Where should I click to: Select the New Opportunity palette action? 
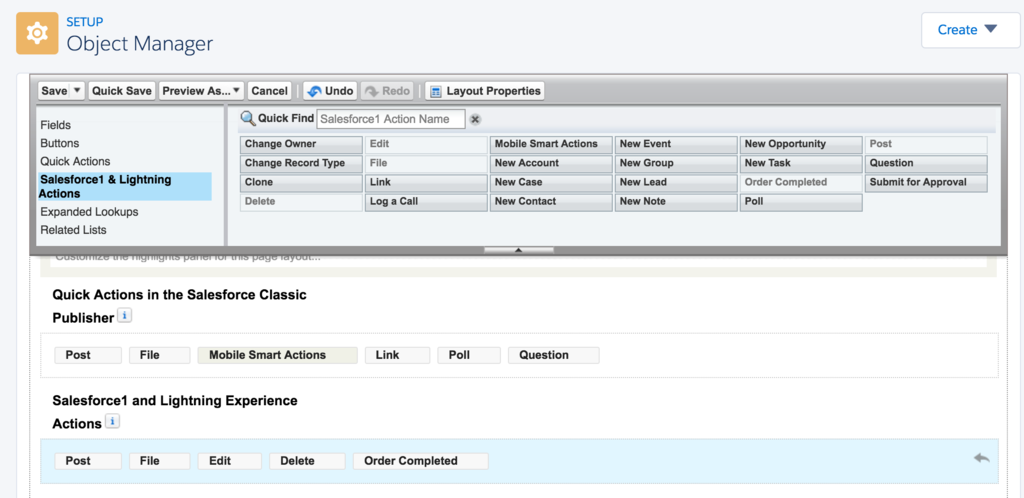801,144
